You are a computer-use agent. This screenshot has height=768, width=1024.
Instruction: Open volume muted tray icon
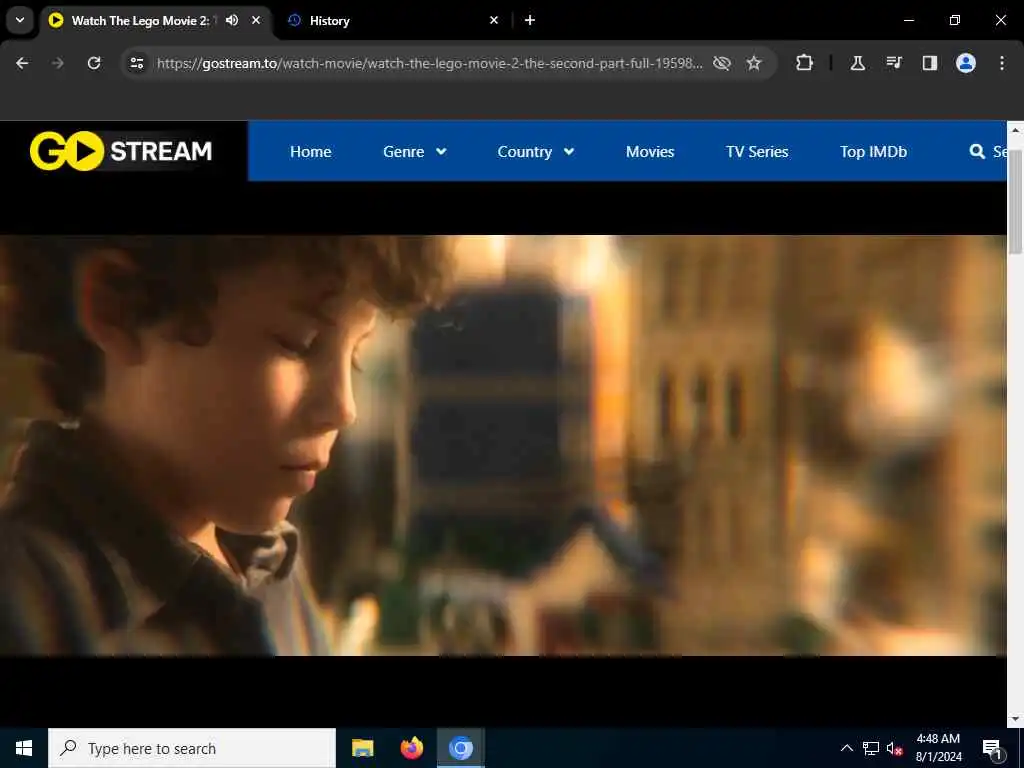[x=895, y=748]
